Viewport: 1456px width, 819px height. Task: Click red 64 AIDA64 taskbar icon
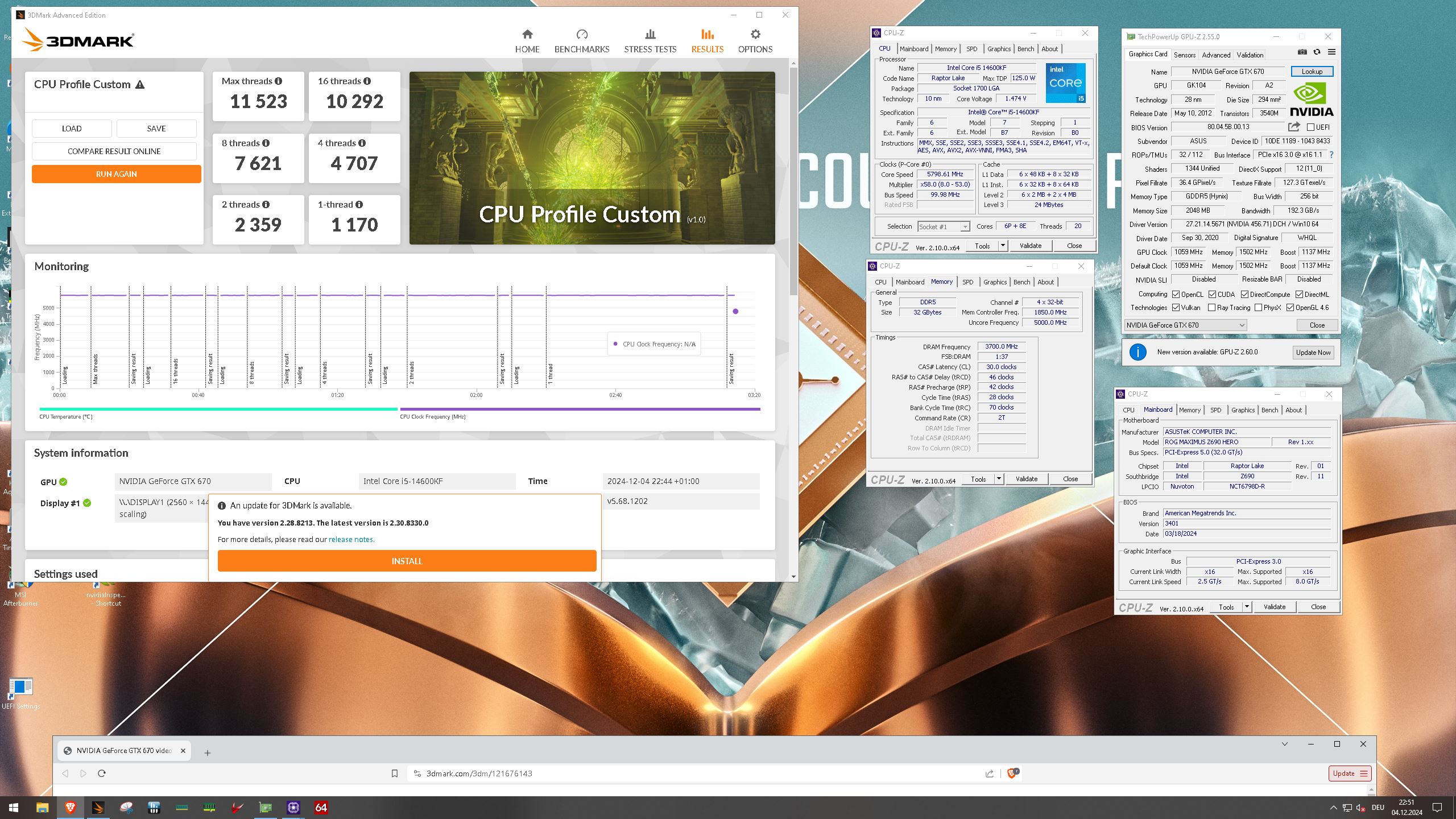321,808
